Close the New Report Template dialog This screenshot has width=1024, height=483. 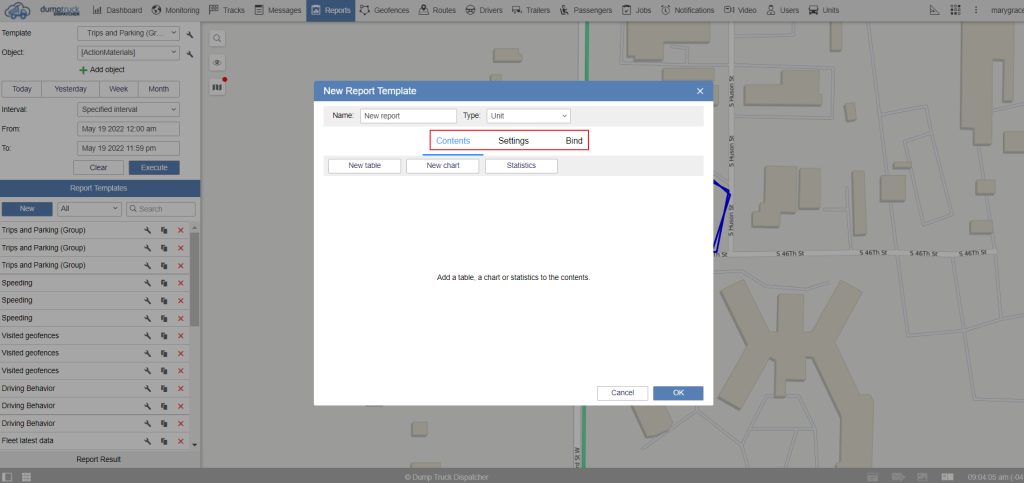click(700, 91)
